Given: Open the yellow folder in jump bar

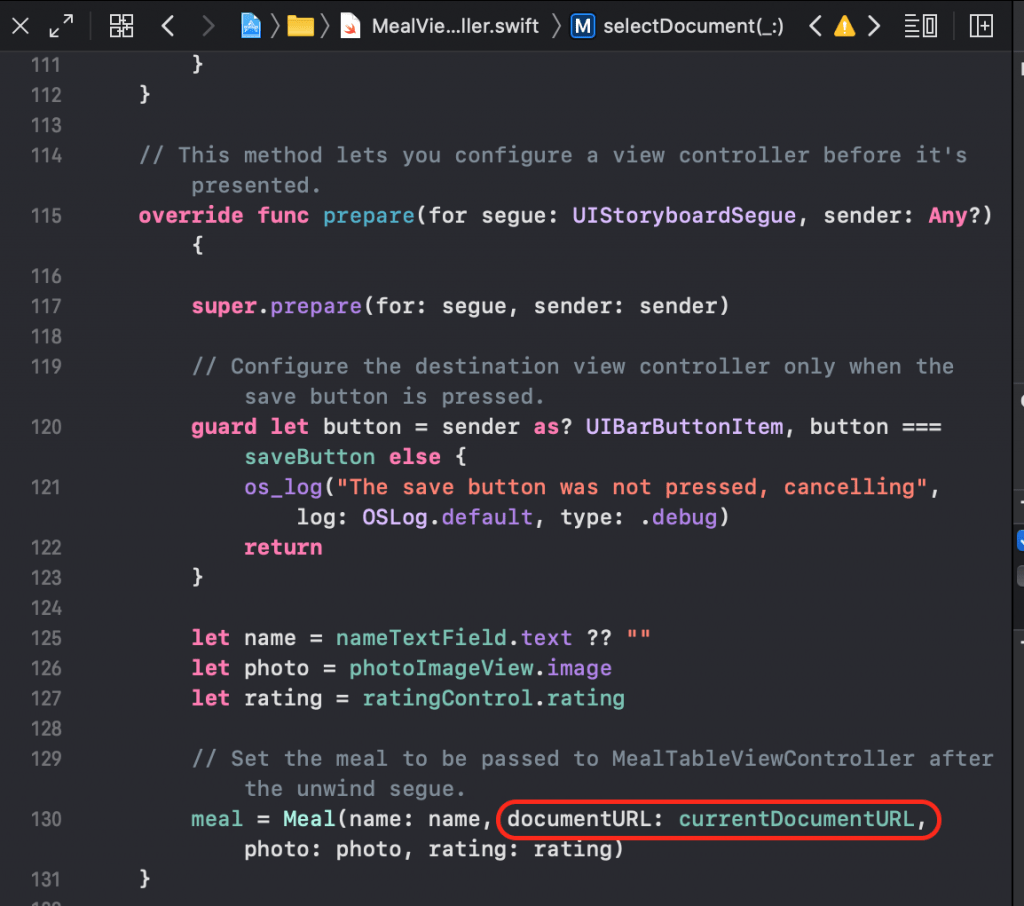Looking at the screenshot, I should [x=300, y=26].
